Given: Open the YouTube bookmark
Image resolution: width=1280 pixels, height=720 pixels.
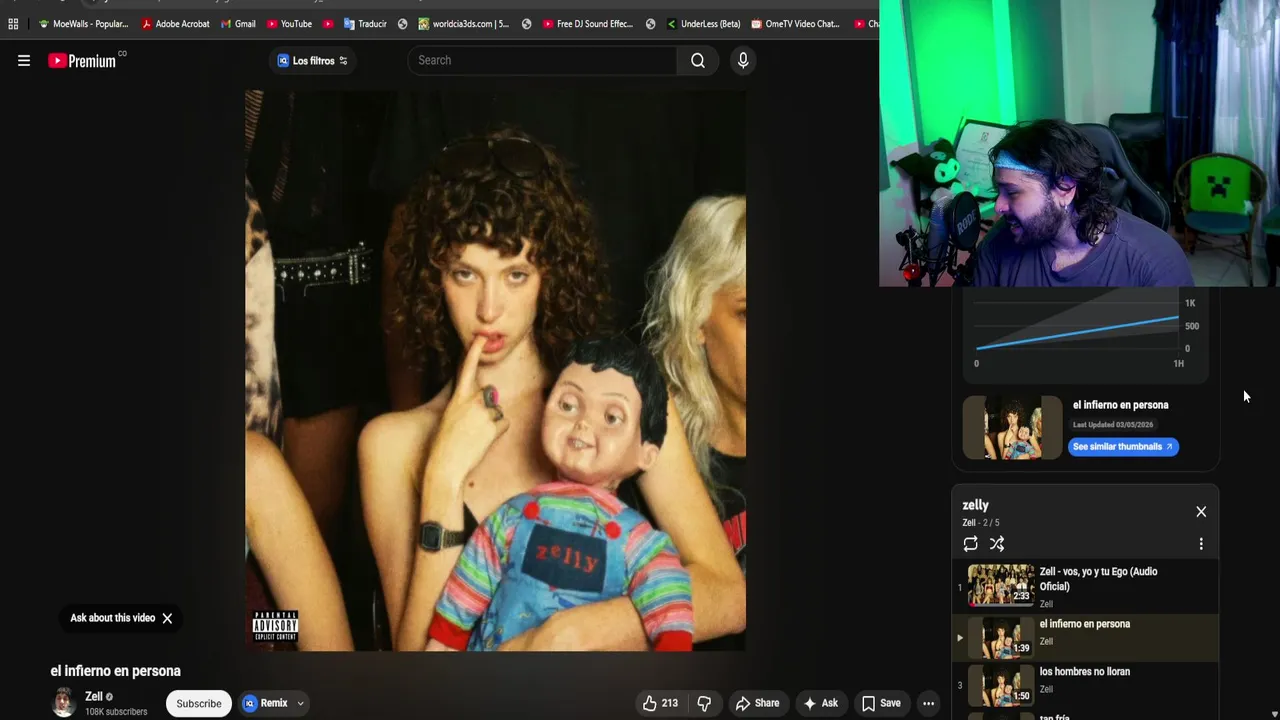Looking at the screenshot, I should [x=289, y=24].
